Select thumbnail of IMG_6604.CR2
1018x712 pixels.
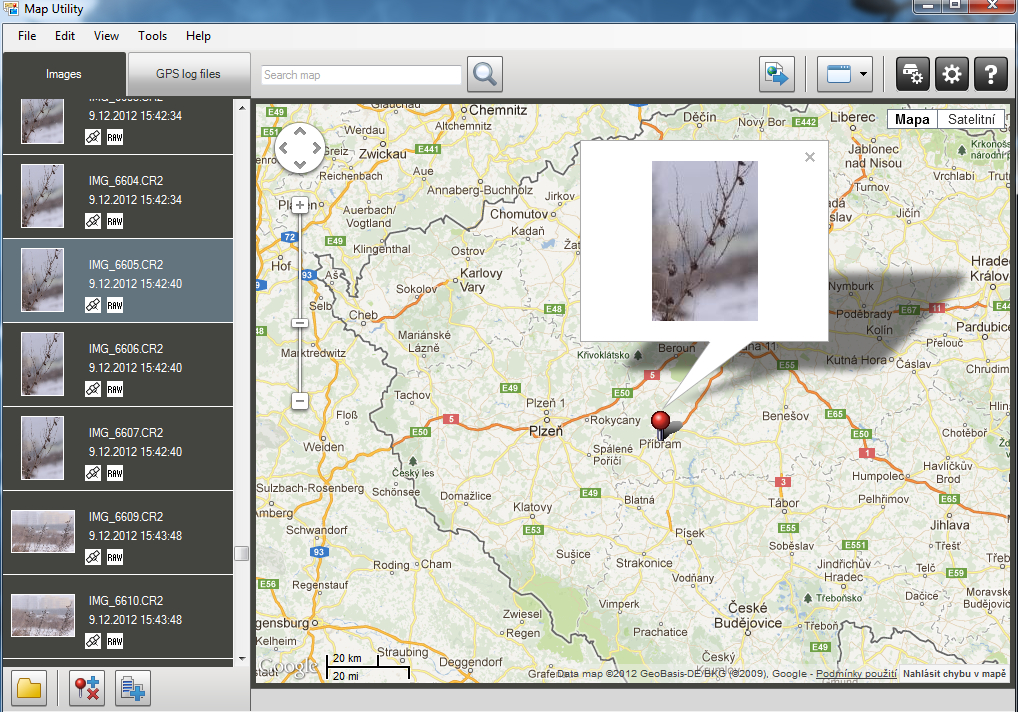coord(43,196)
